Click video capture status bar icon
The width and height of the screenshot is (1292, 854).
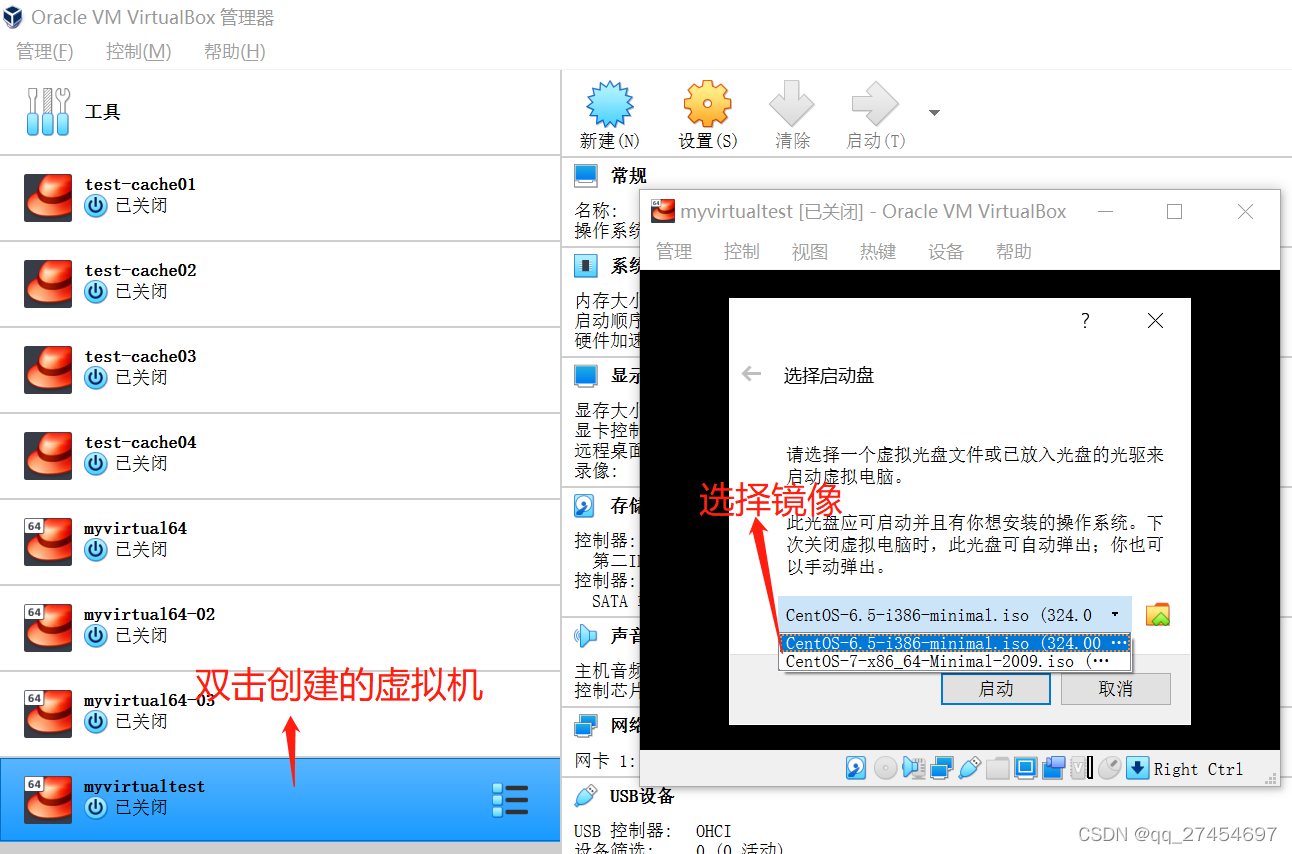click(1053, 768)
